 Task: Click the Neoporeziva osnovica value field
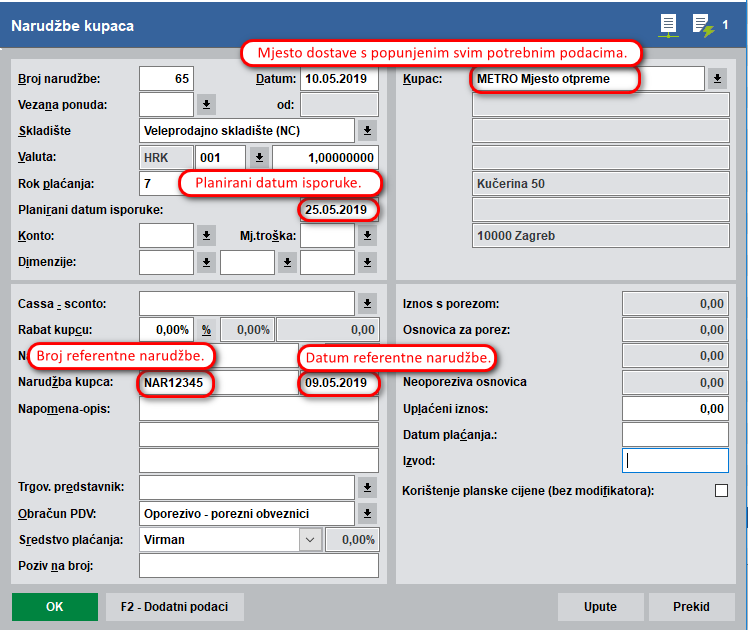click(x=675, y=382)
